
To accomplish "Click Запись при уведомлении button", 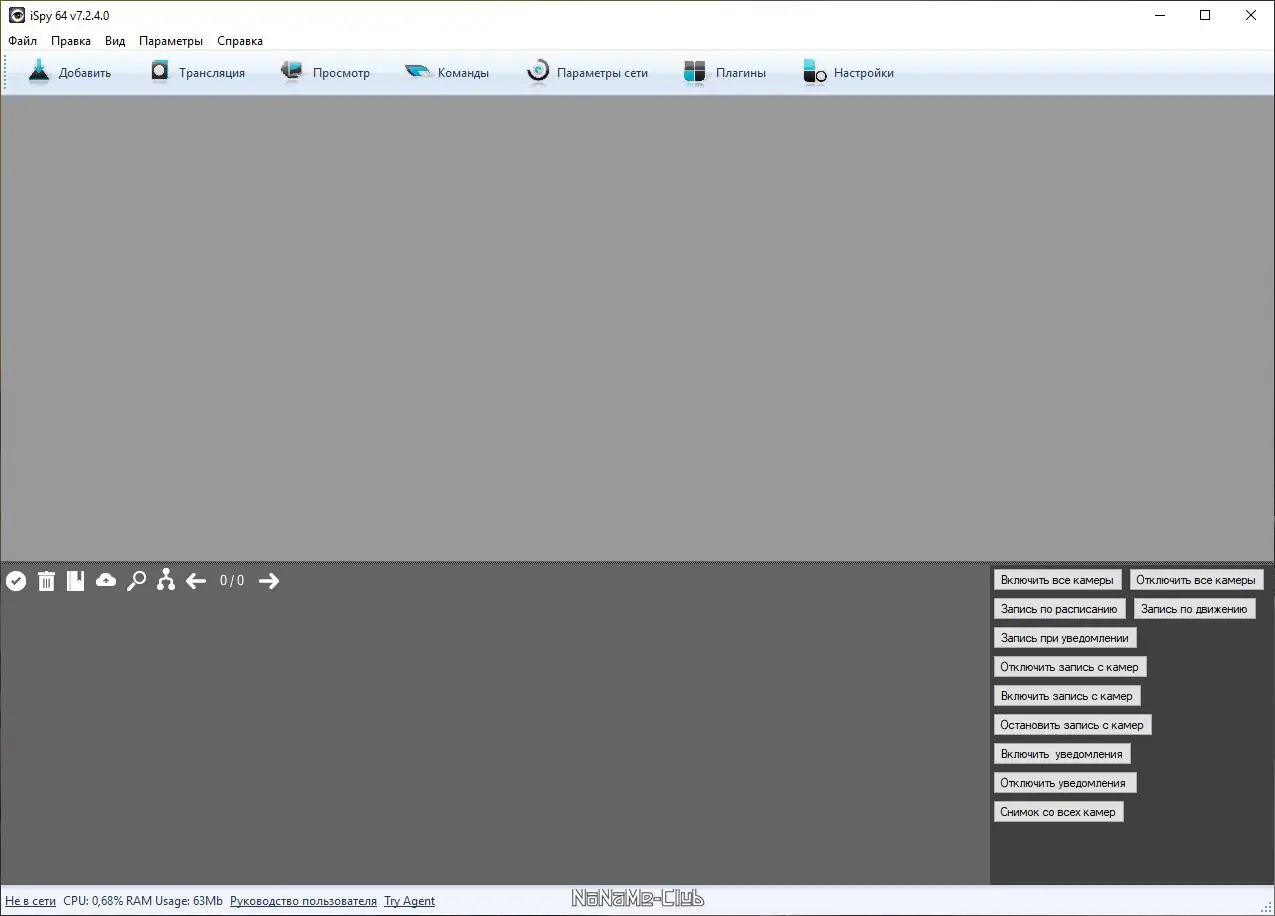I will coord(1065,638).
